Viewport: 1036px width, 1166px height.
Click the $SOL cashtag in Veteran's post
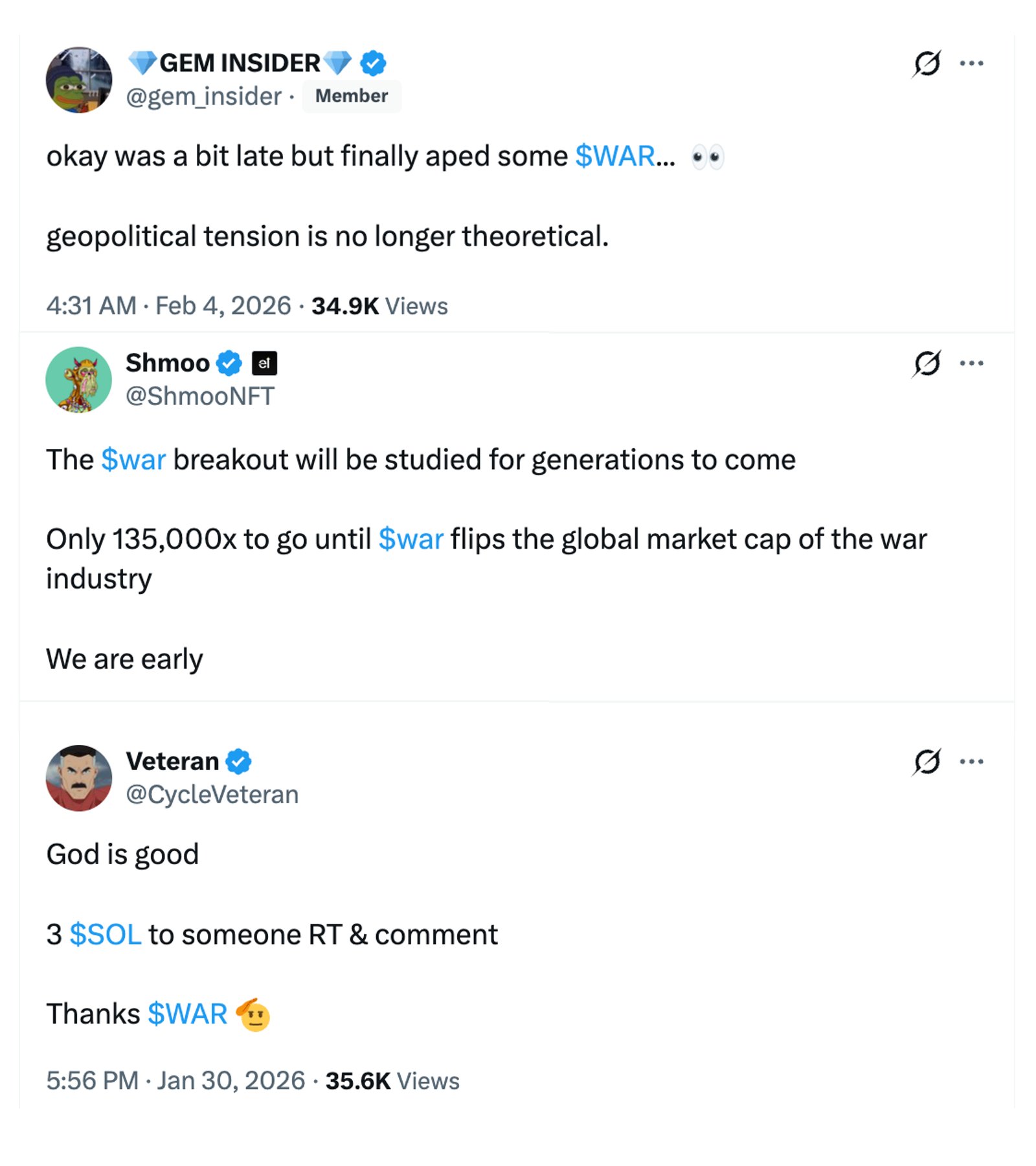[x=106, y=935]
